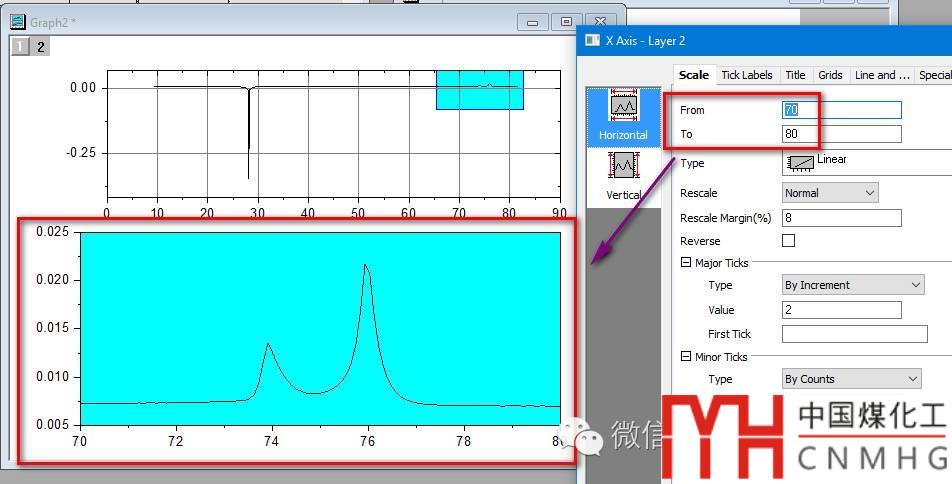
Task: Click the Graph2 window icon
Action: (18, 22)
